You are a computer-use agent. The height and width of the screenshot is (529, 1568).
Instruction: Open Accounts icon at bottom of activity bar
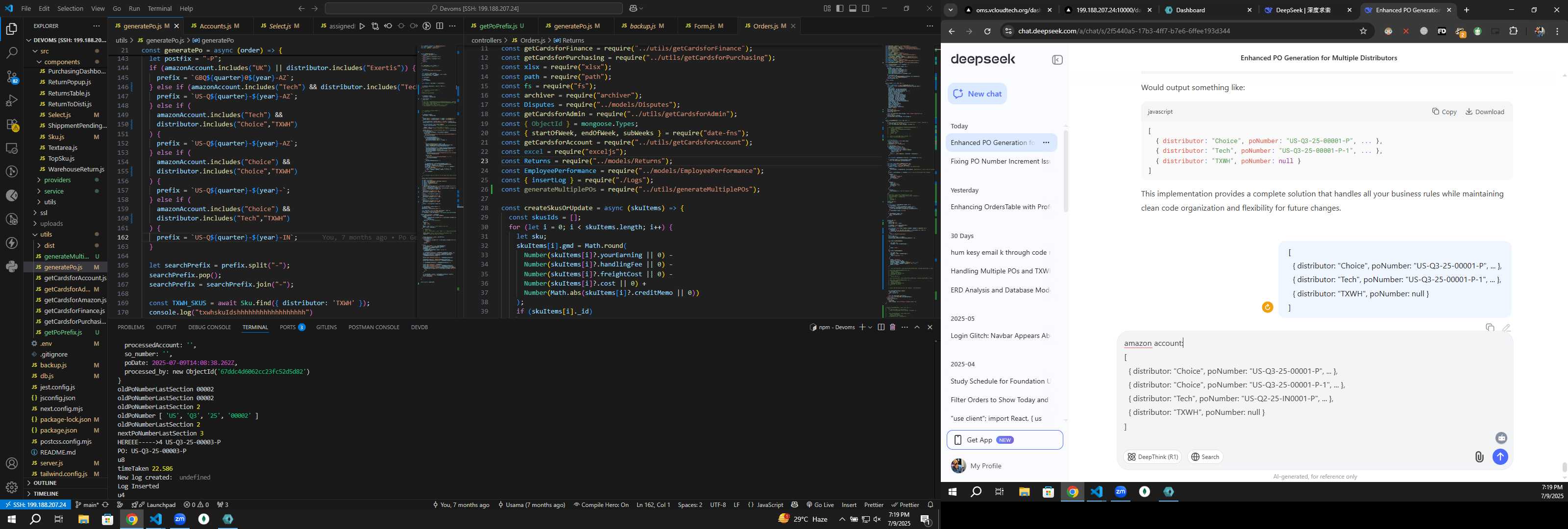pos(12,463)
